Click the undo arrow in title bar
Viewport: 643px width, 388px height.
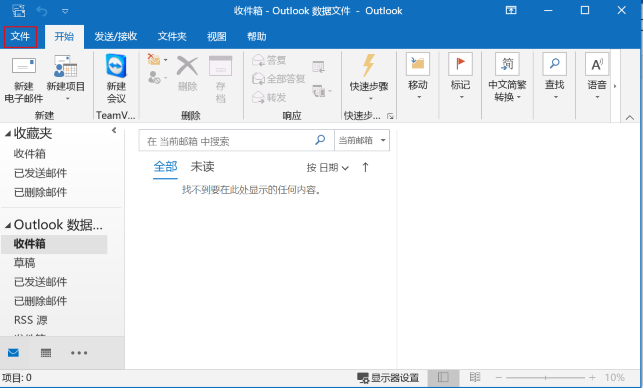click(42, 11)
